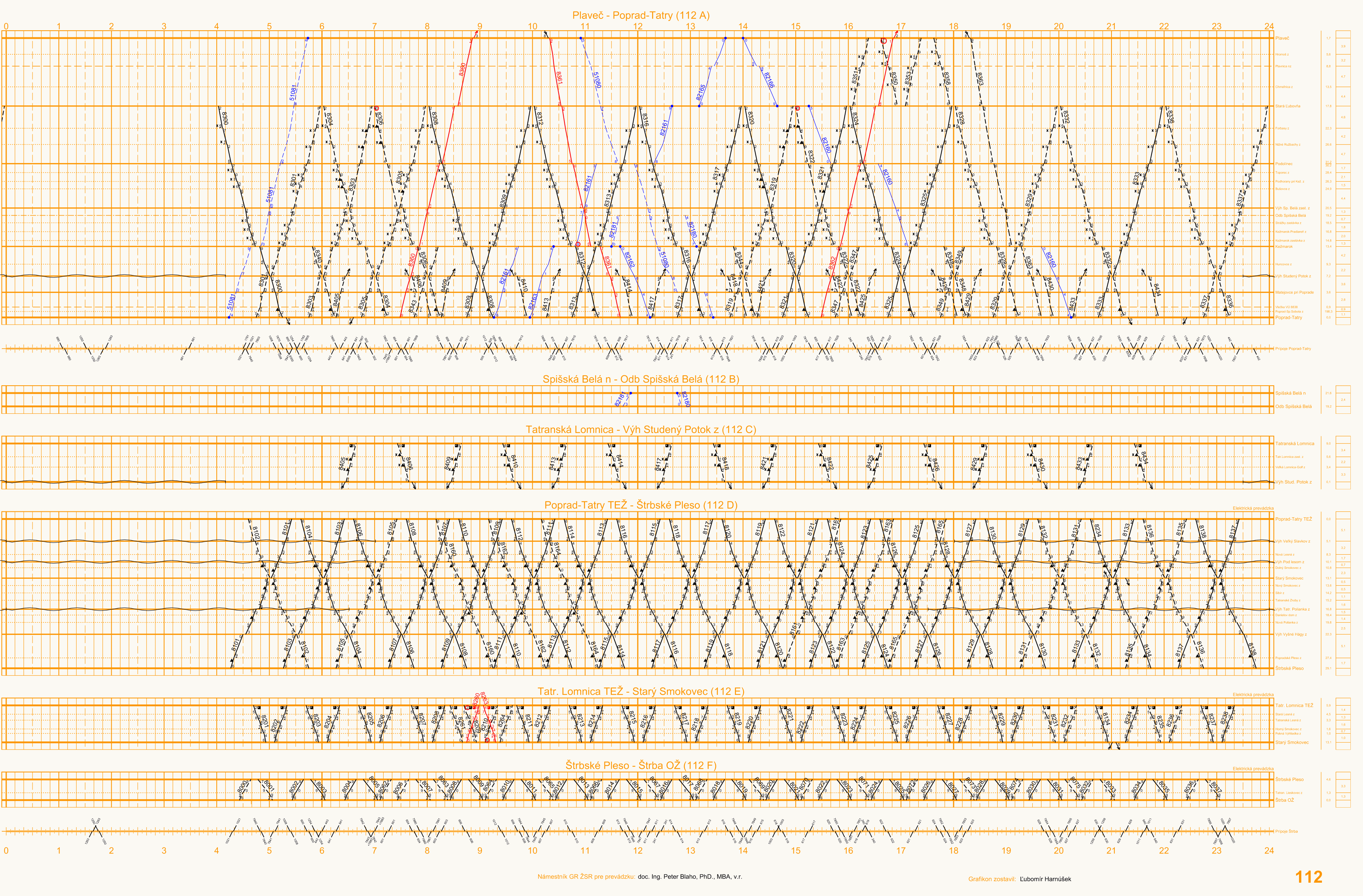Screen dimensions: 1363x896
Task: Click the "Grafikon zostavil:" footer label
Action: click(x=992, y=879)
